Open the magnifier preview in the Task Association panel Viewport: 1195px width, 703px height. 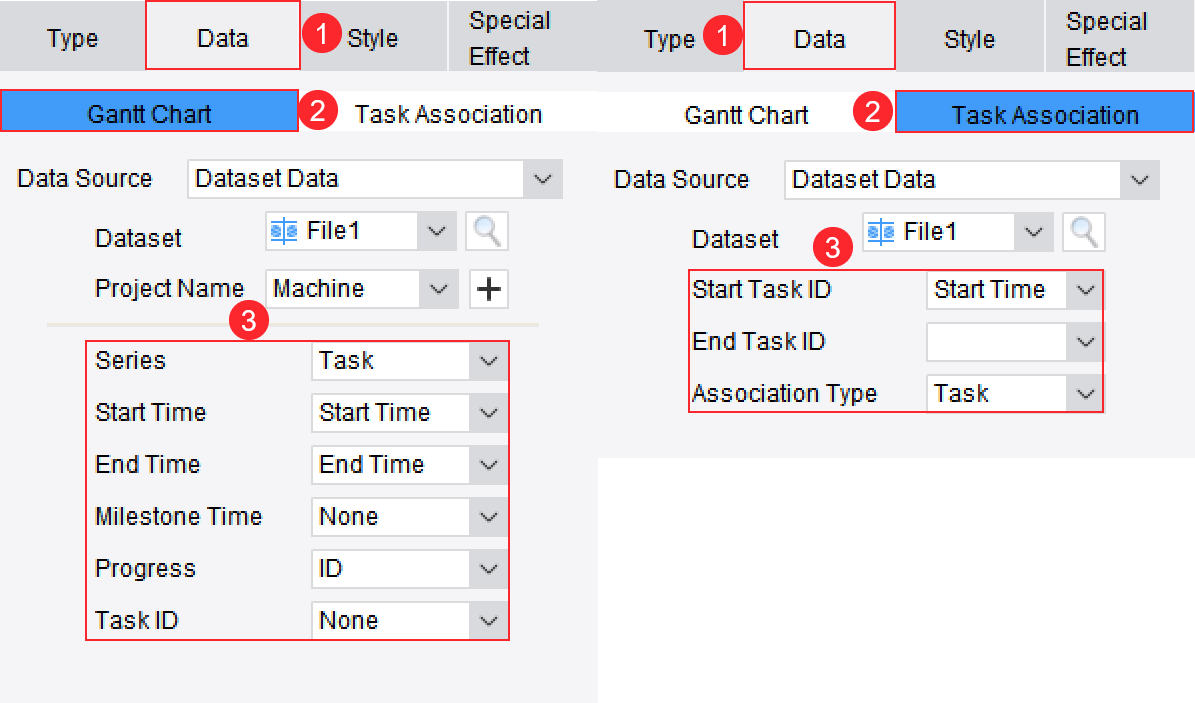click(1084, 232)
